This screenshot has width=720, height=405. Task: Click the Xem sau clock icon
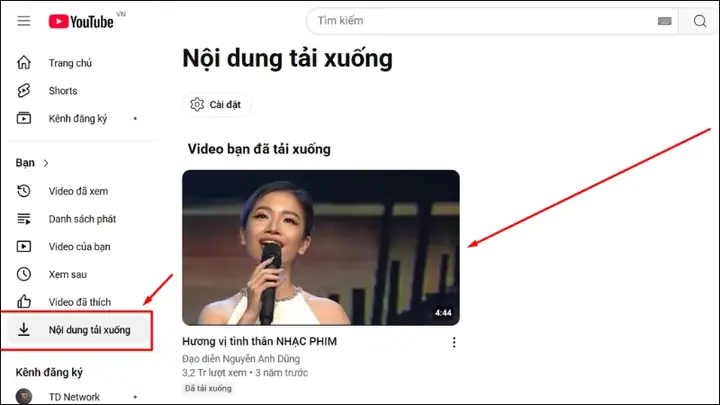(x=24, y=274)
